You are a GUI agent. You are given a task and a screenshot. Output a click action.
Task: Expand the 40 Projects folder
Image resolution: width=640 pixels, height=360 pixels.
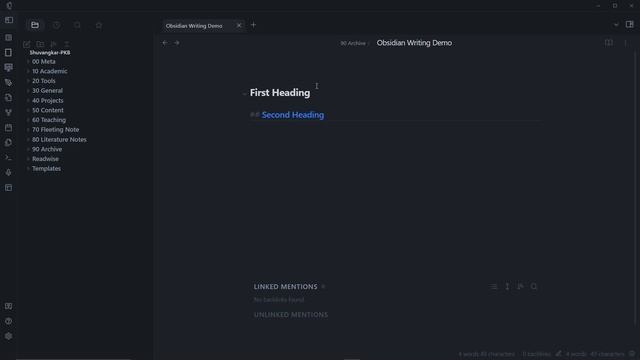point(48,100)
